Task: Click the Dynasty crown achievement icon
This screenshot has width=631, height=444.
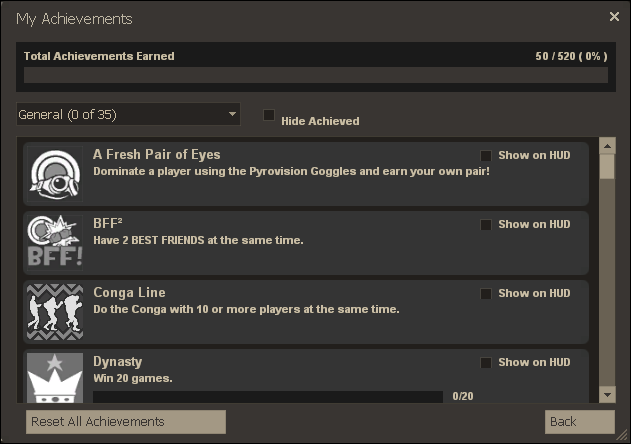Action: click(x=54, y=377)
